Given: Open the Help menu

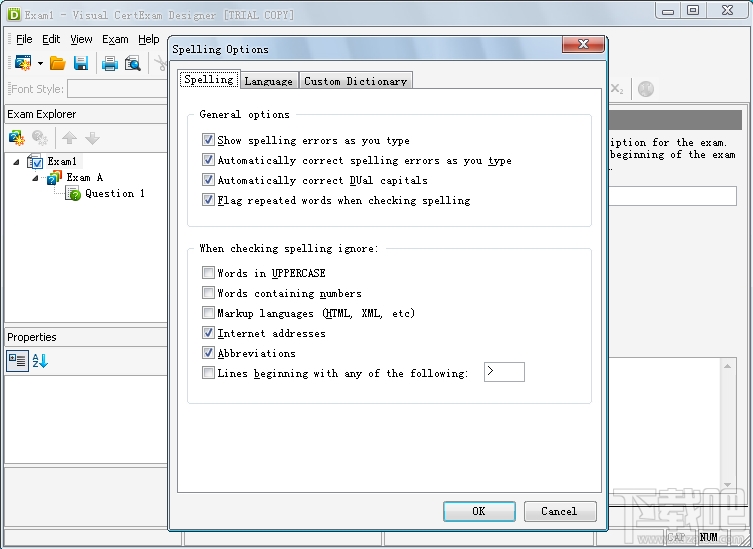Looking at the screenshot, I should tap(149, 39).
